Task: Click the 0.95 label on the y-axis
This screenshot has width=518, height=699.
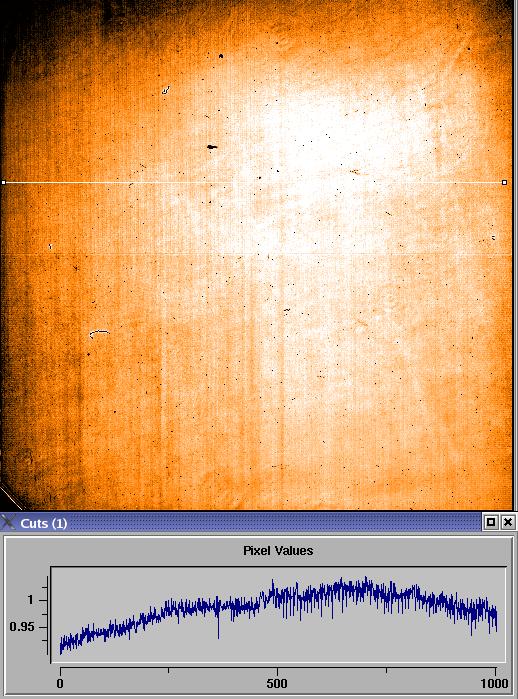Action: coord(22,627)
